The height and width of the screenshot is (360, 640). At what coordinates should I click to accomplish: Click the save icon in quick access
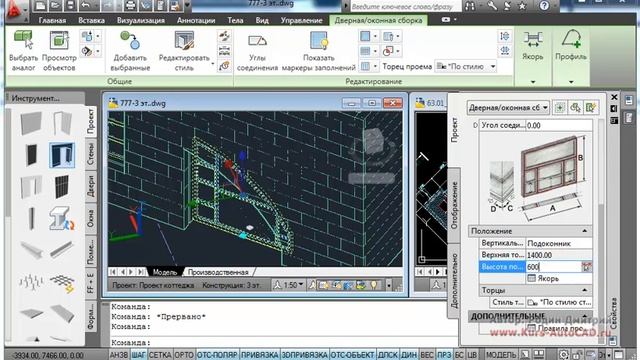[x=71, y=6]
